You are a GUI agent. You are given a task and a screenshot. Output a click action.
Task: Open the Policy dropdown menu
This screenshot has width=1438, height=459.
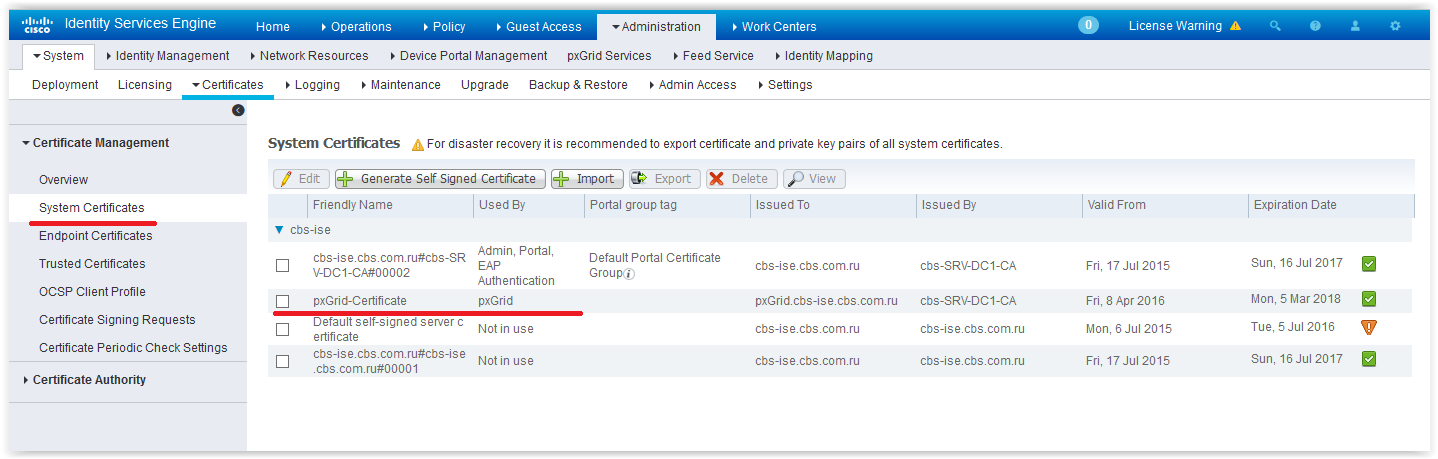point(444,27)
